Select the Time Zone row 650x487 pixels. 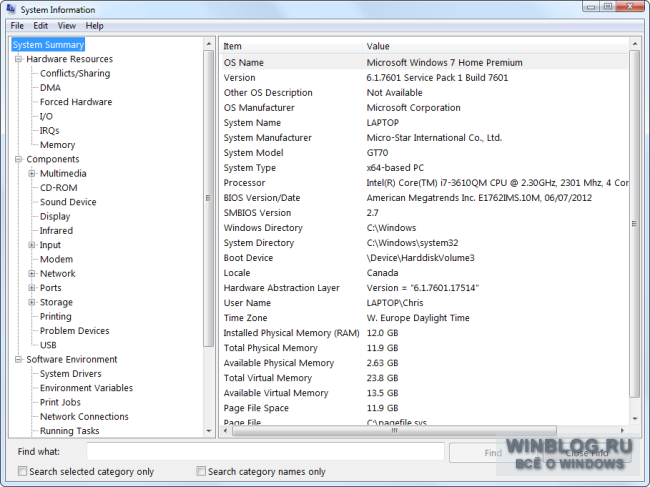click(424, 318)
